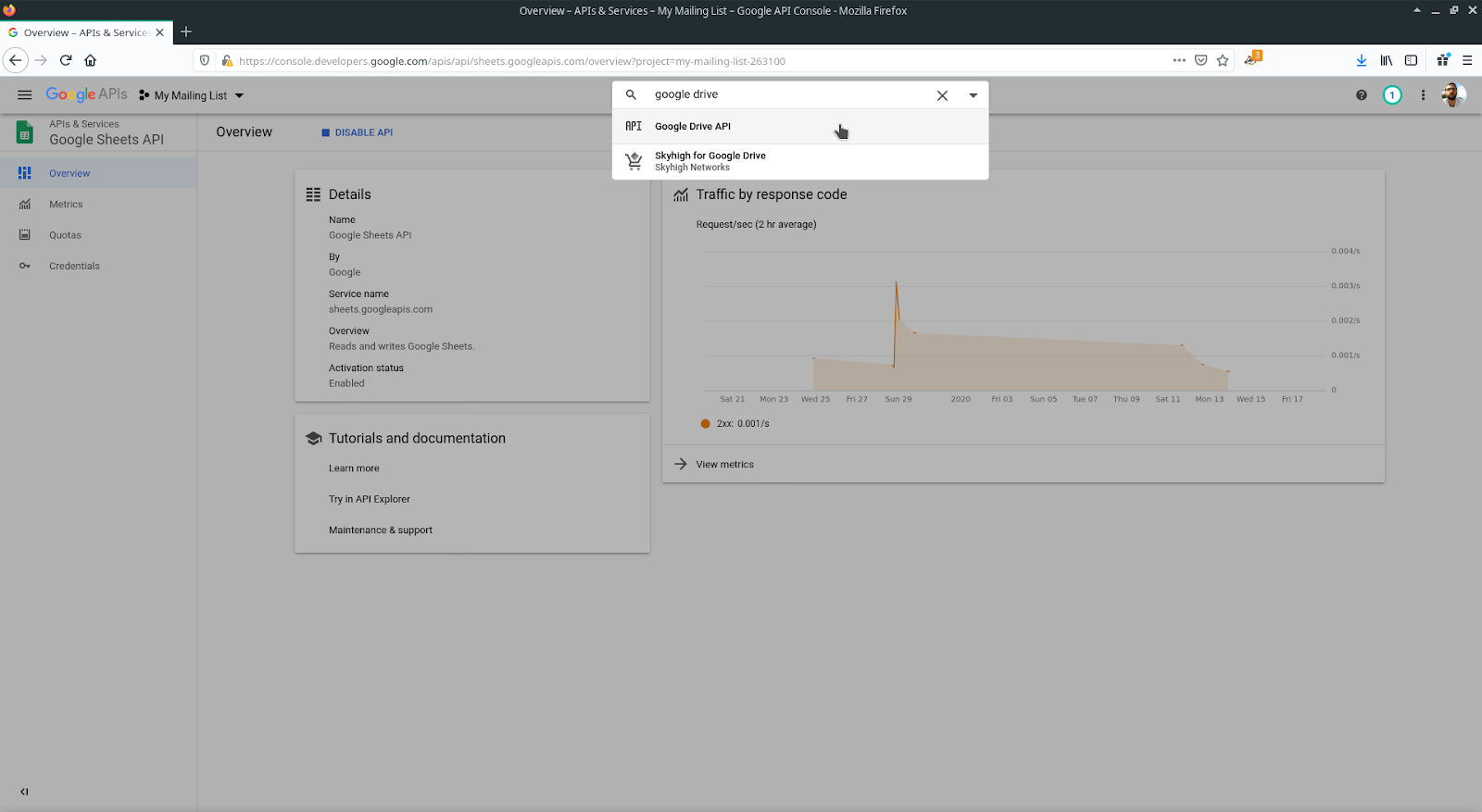Screen dimensions: 1482x812
Task: Reload the page with the refresh icon
Action: [66, 60]
